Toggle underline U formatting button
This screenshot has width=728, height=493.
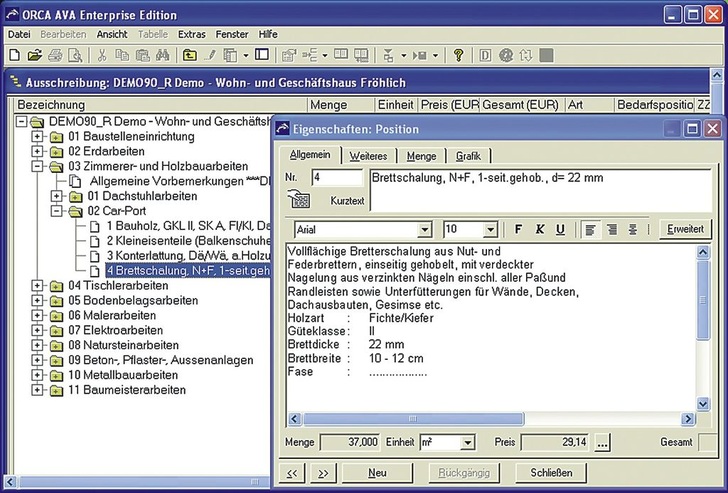tap(560, 229)
